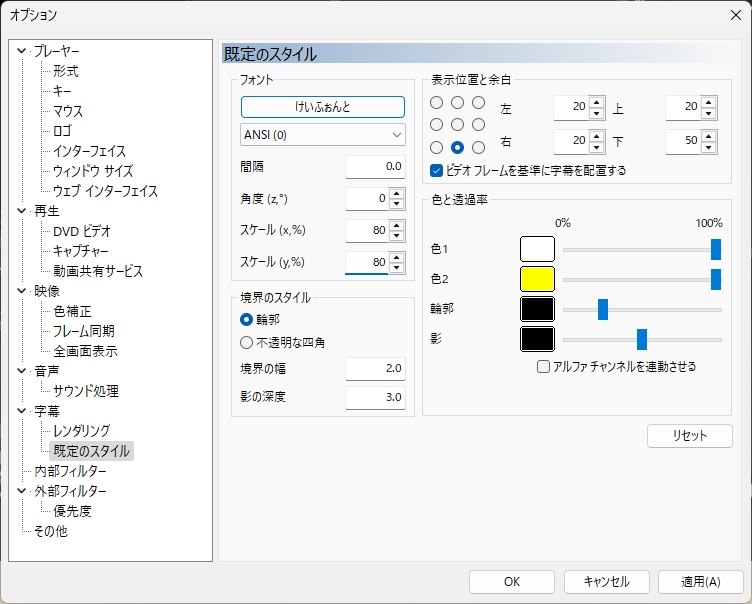Collapse the 音声 tree node
The height and width of the screenshot is (604, 752).
point(21,371)
